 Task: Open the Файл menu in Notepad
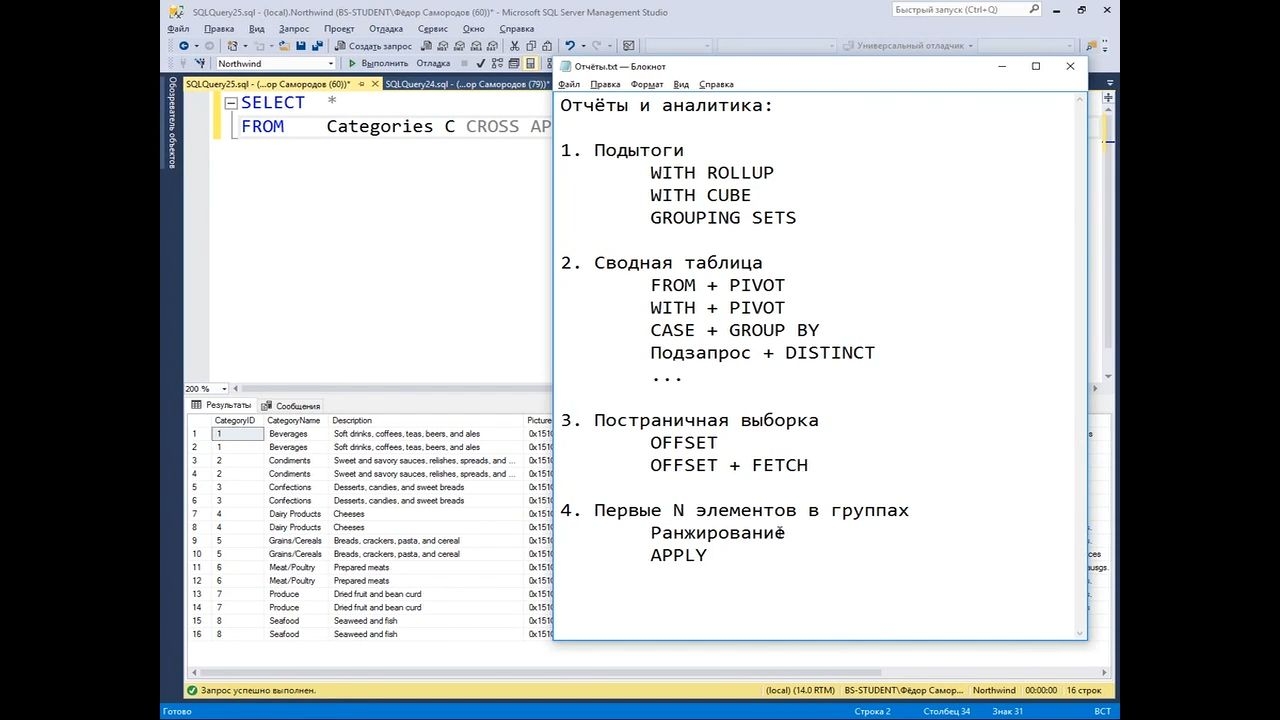[569, 85]
